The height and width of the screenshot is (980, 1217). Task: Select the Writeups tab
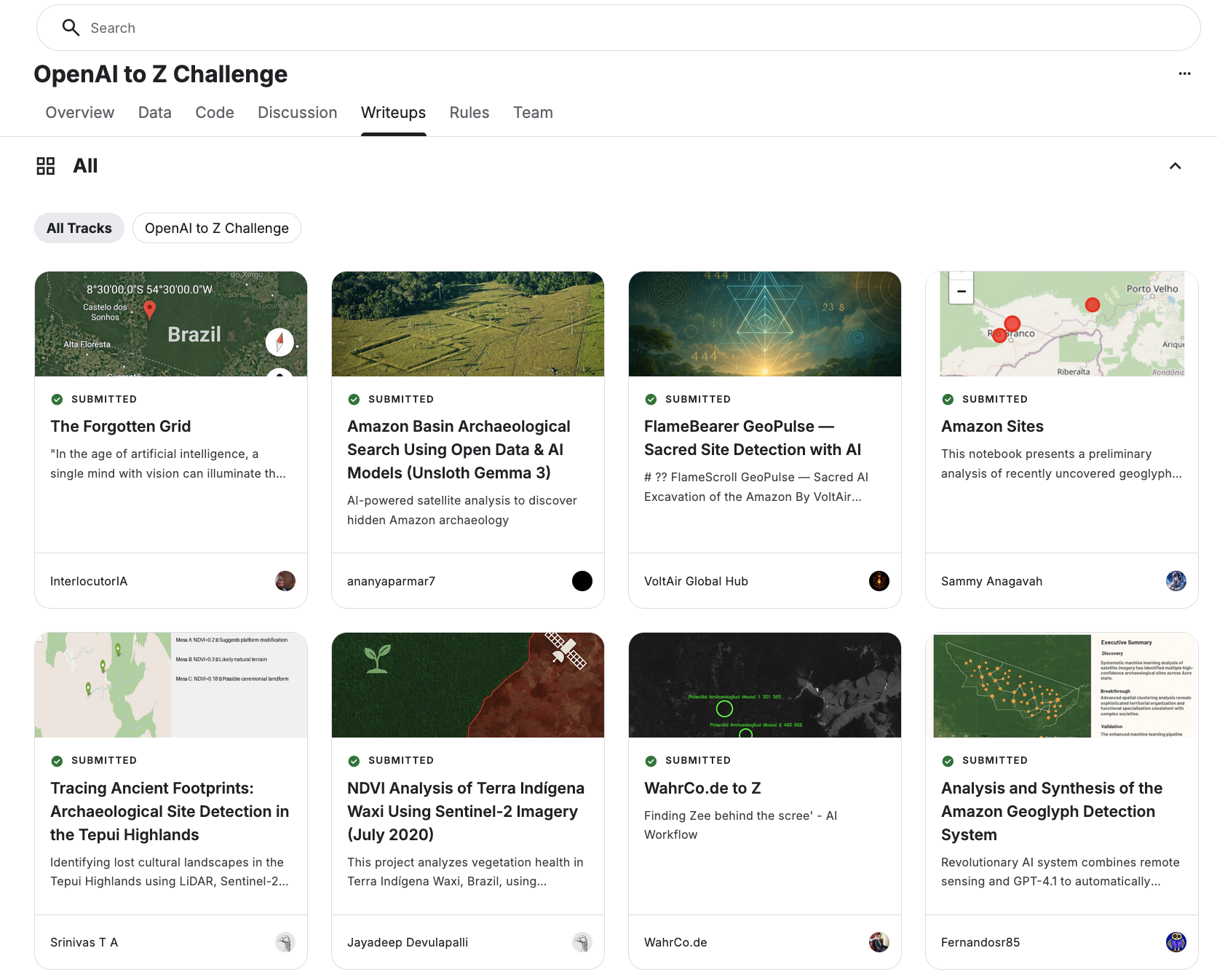pyautogui.click(x=394, y=113)
